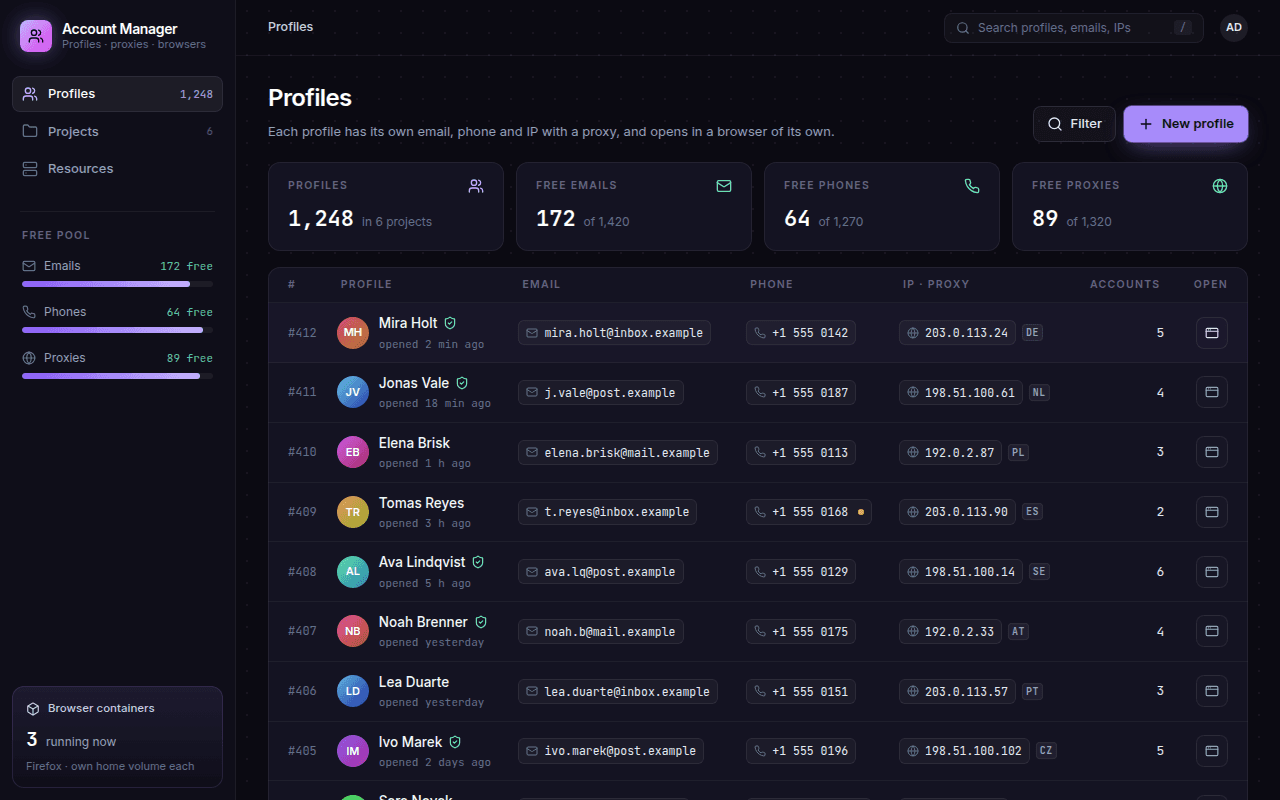The image size is (1280, 800).
Task: Click the Account Manager logo icon
Action: click(x=36, y=36)
